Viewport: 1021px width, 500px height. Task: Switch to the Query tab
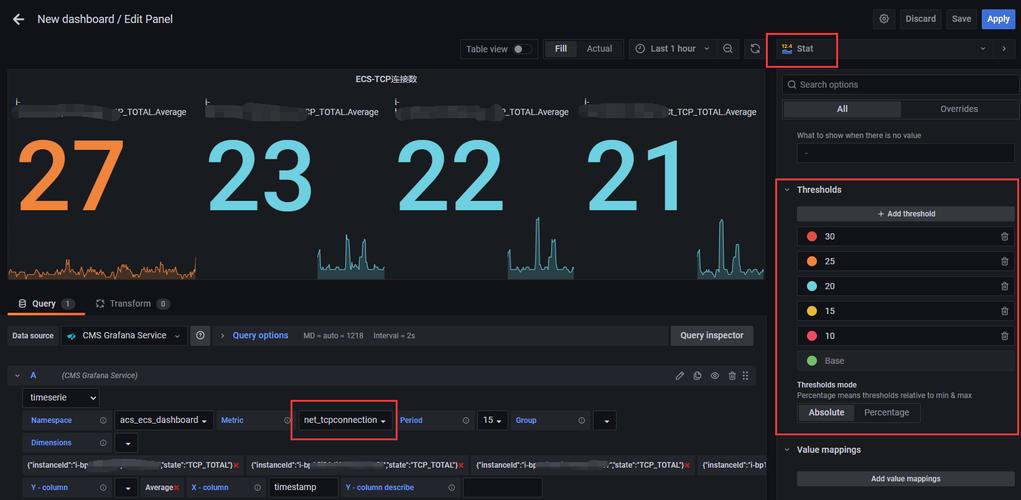click(46, 304)
